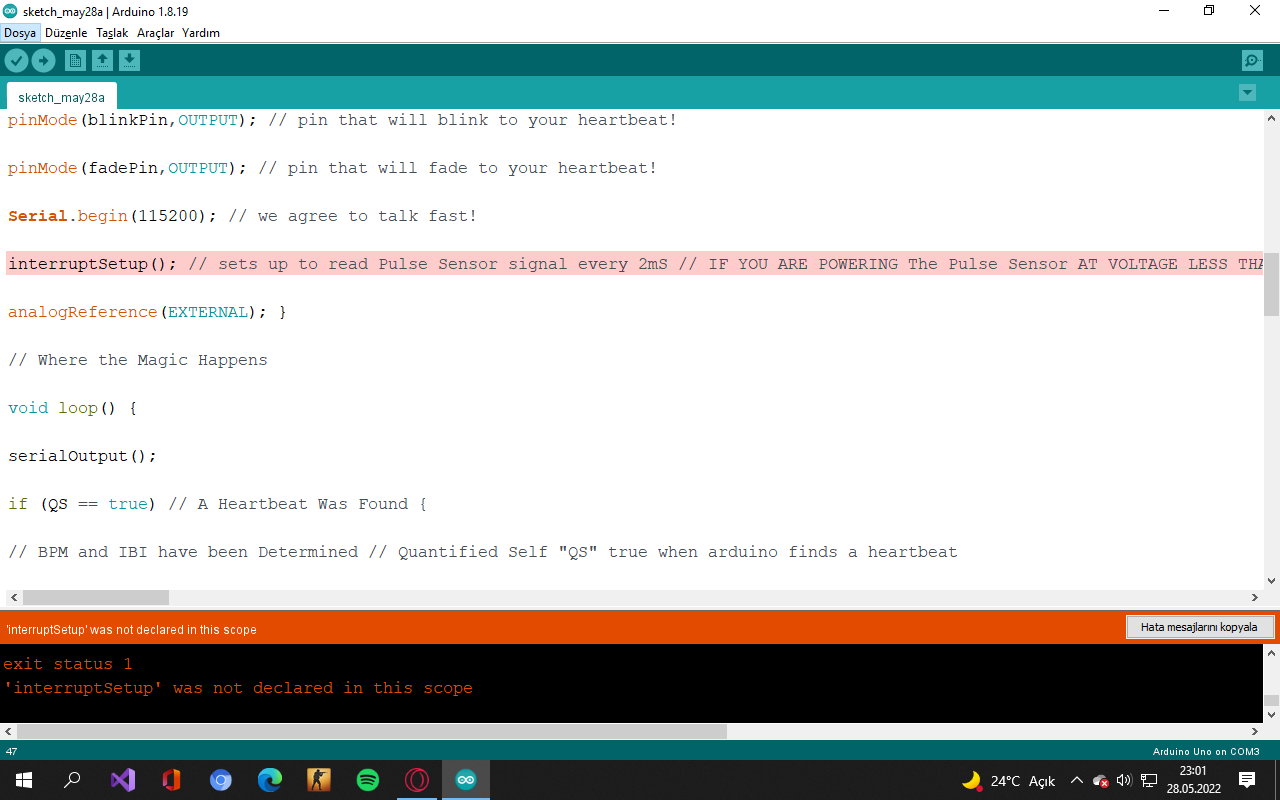The height and width of the screenshot is (800, 1280).
Task: Click the editor horizontal scrollbar
Action: tap(95, 597)
